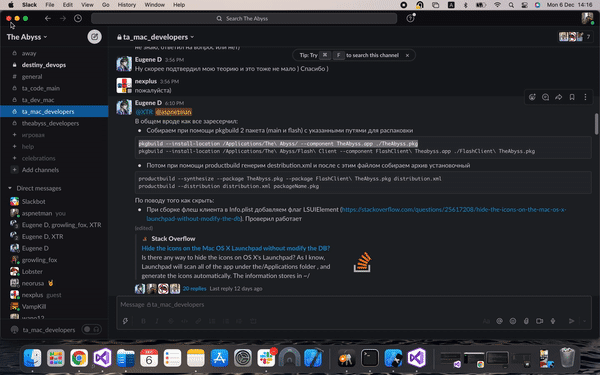This screenshot has height=375, width=600.
Task: Collapse the Direct messages section
Action: (x=10, y=188)
